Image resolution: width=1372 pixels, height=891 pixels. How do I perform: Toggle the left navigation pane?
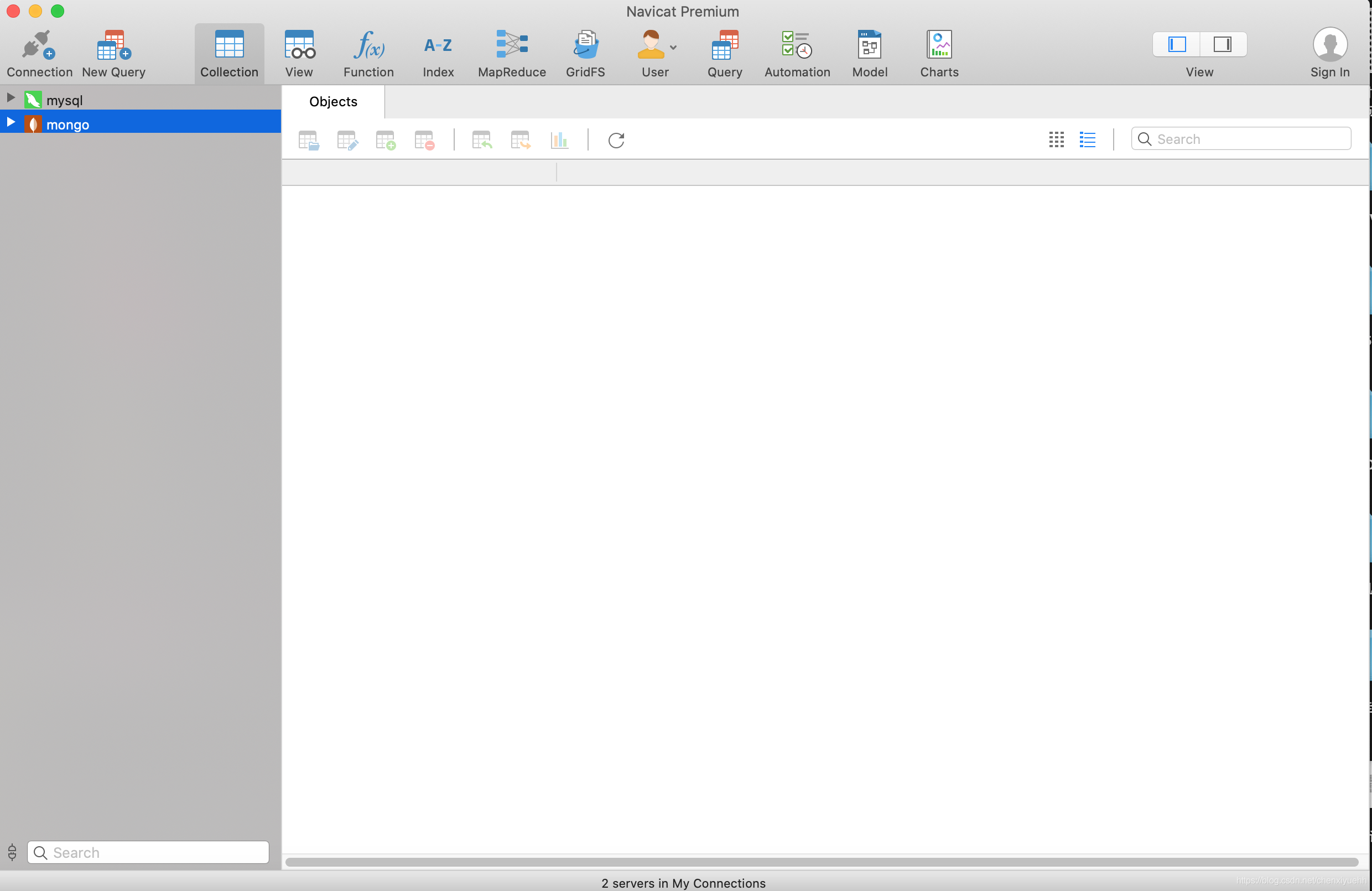1177,44
